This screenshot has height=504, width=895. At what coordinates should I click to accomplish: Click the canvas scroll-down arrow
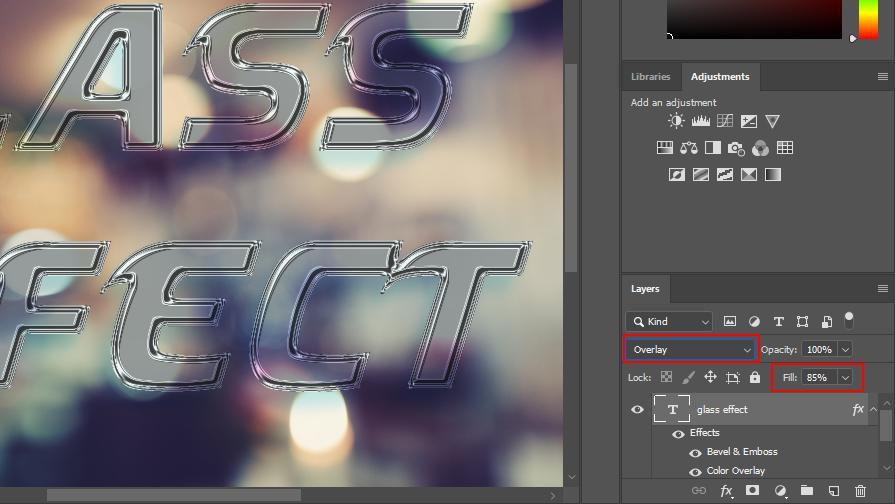click(571, 477)
